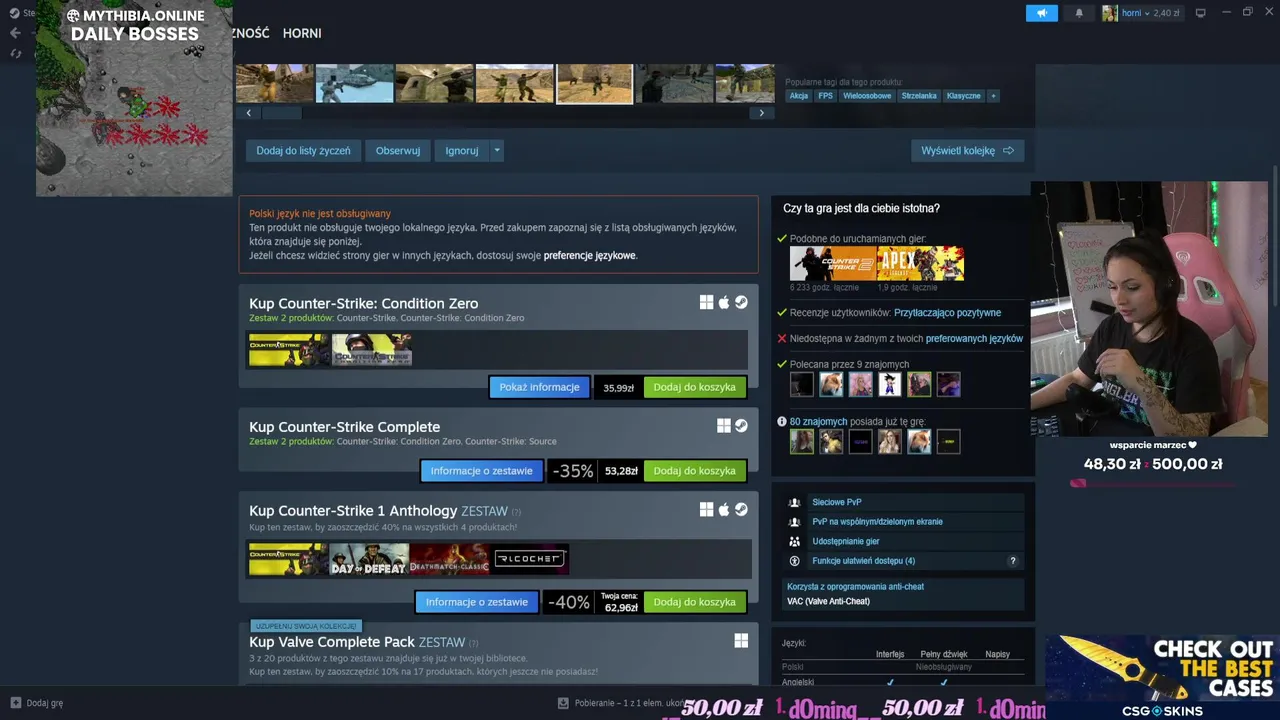Click the Obserwuj button
Viewport: 1280px width, 720px height.
point(398,151)
